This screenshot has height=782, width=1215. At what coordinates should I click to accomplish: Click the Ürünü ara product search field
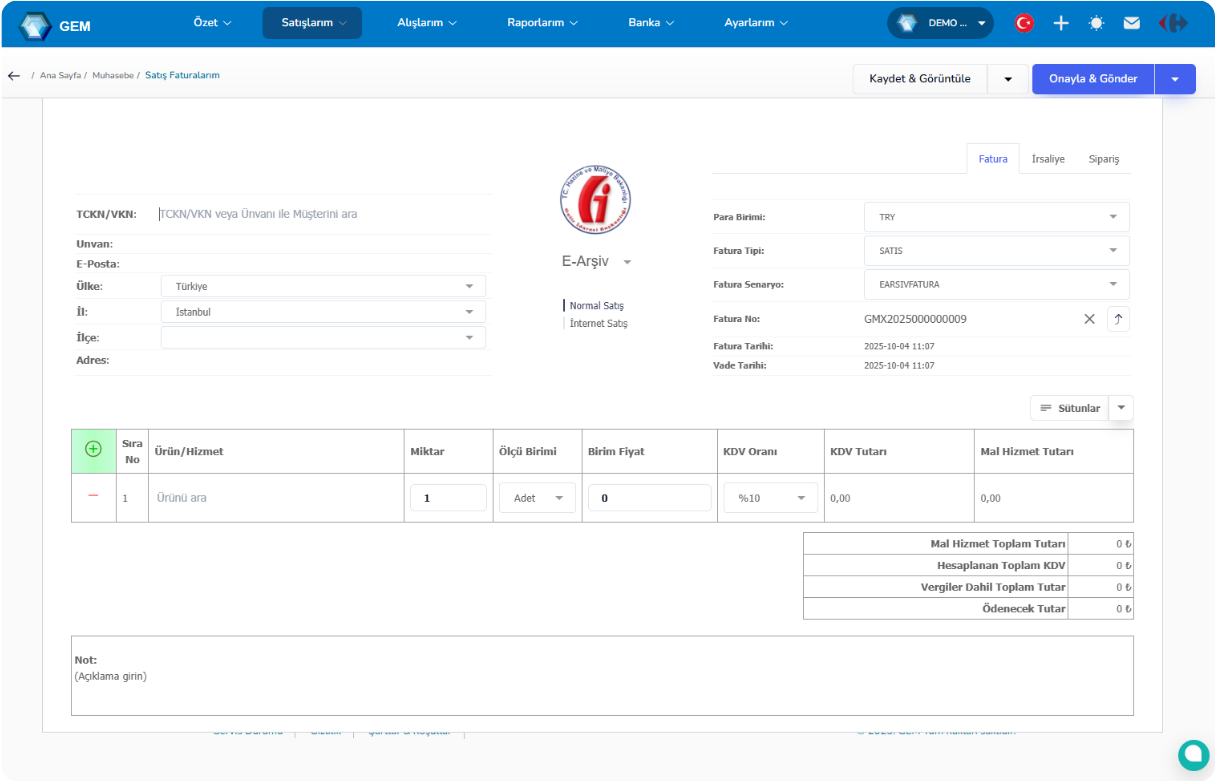pyautogui.click(x=276, y=497)
